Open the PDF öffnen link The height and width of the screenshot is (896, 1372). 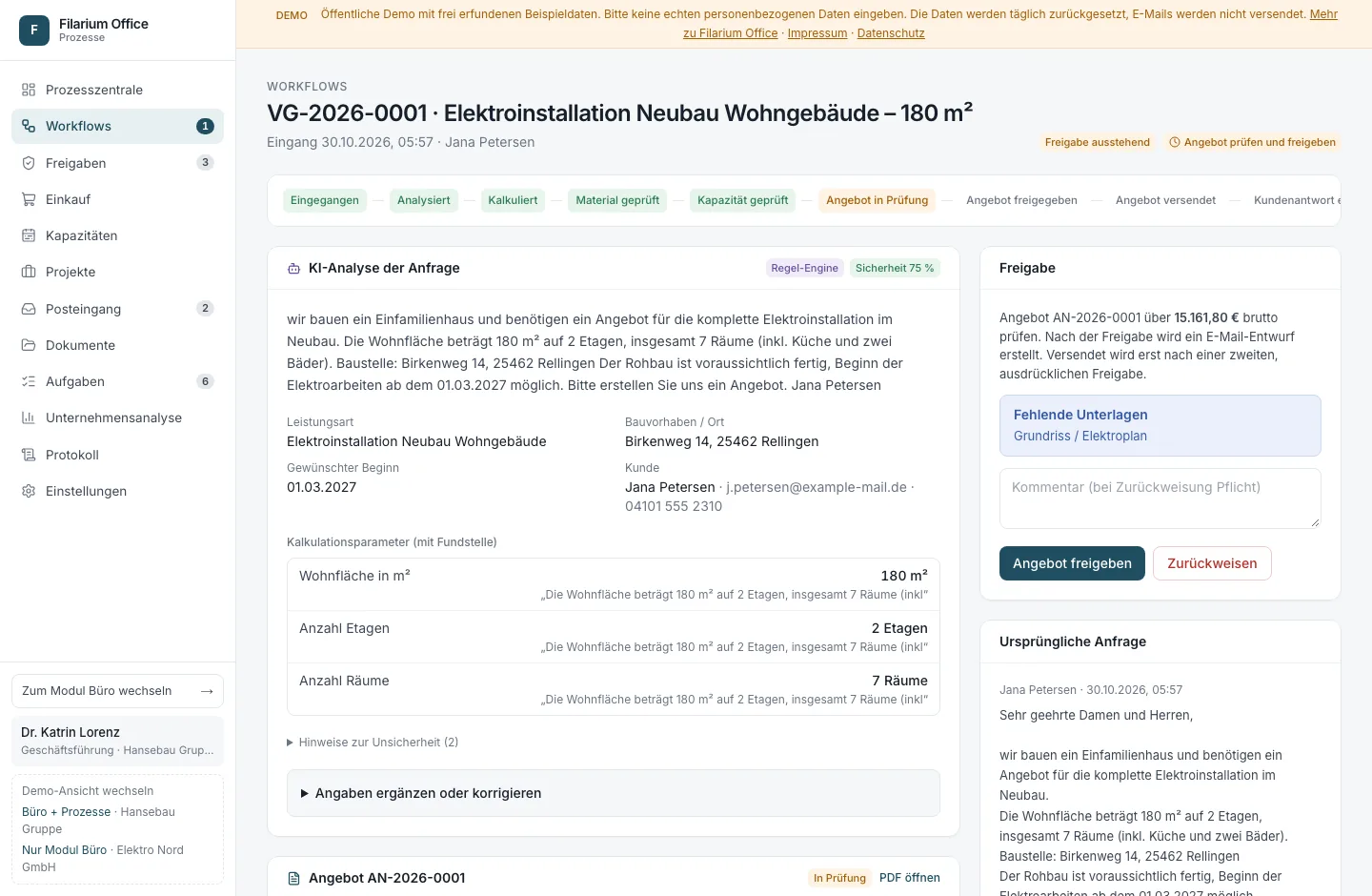click(x=909, y=878)
